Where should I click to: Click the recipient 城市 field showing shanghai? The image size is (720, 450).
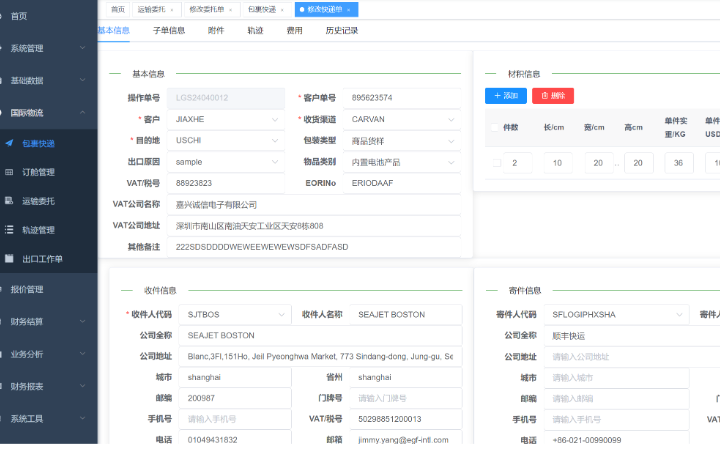tap(235, 377)
